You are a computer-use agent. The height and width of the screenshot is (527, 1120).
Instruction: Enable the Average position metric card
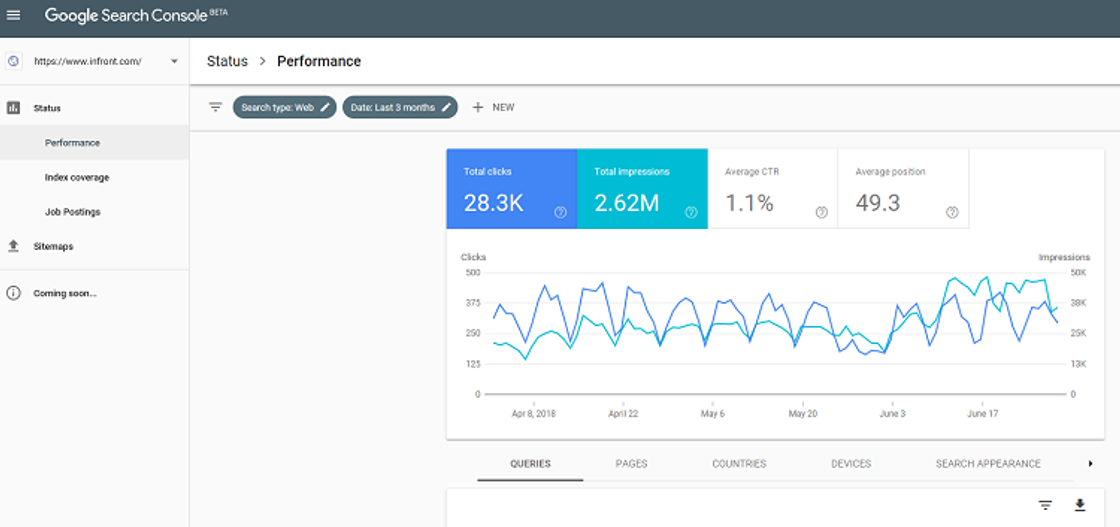point(903,189)
